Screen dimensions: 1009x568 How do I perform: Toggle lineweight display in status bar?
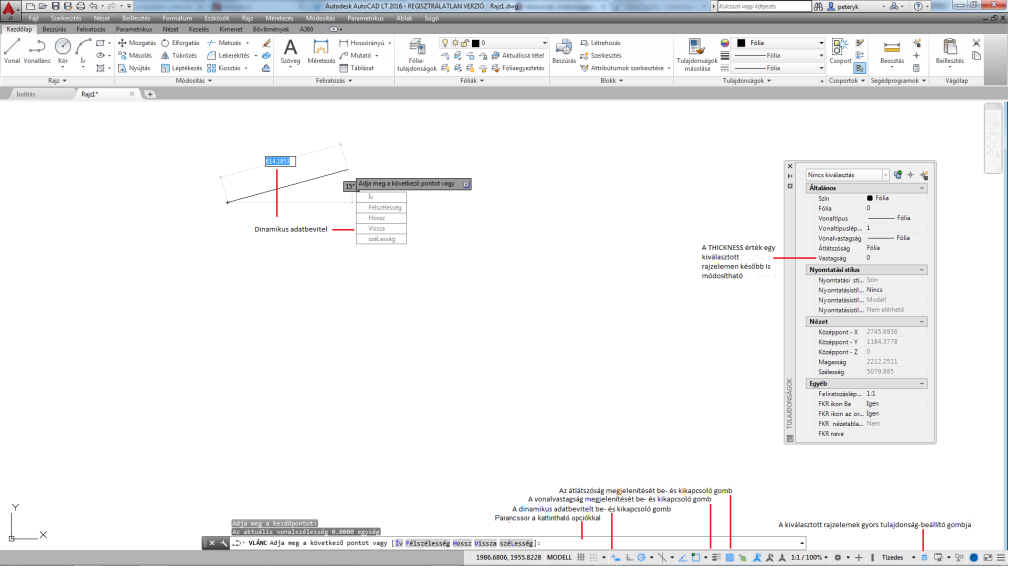coord(716,558)
